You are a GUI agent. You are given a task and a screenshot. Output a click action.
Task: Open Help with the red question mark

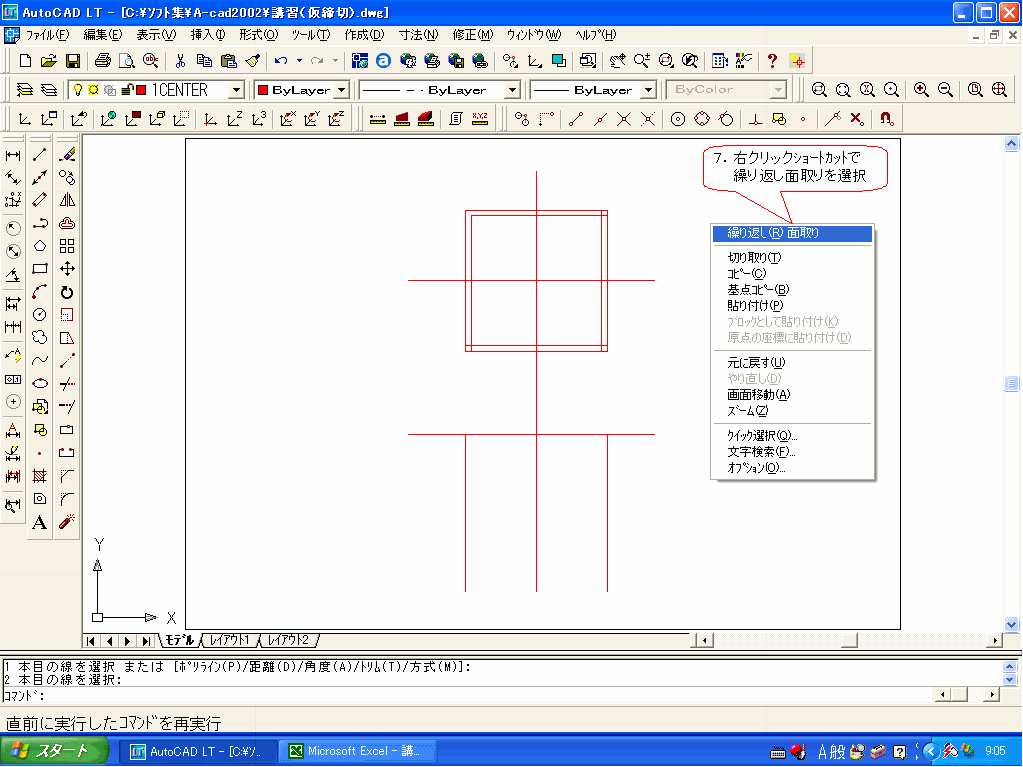click(x=772, y=61)
